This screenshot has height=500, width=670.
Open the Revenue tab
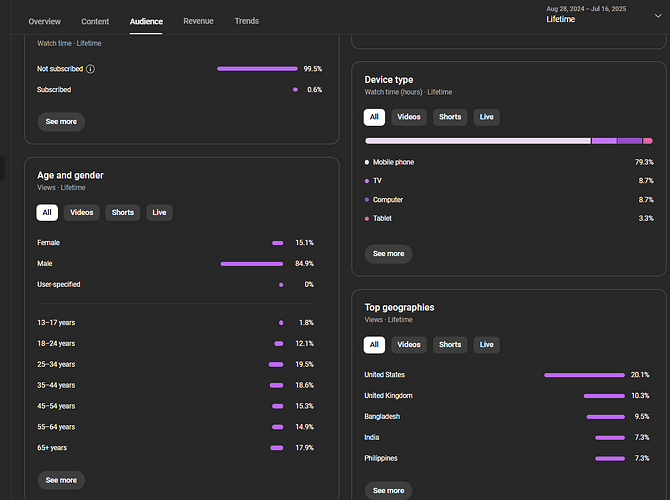[198, 21]
